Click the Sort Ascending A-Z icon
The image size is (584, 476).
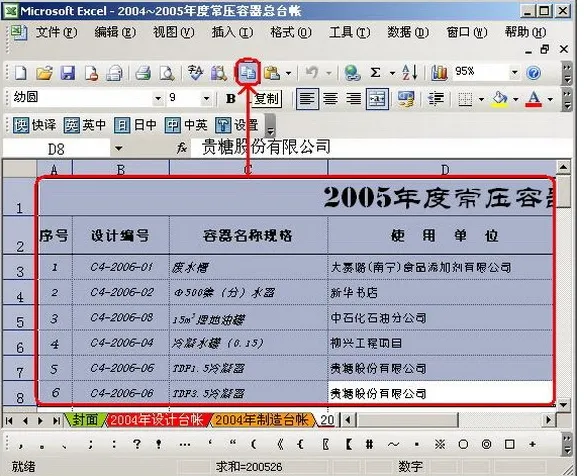click(x=409, y=72)
